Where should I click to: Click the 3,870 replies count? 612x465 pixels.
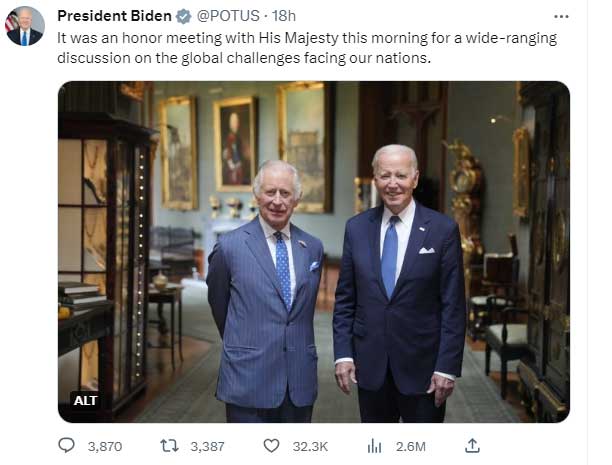point(104,446)
